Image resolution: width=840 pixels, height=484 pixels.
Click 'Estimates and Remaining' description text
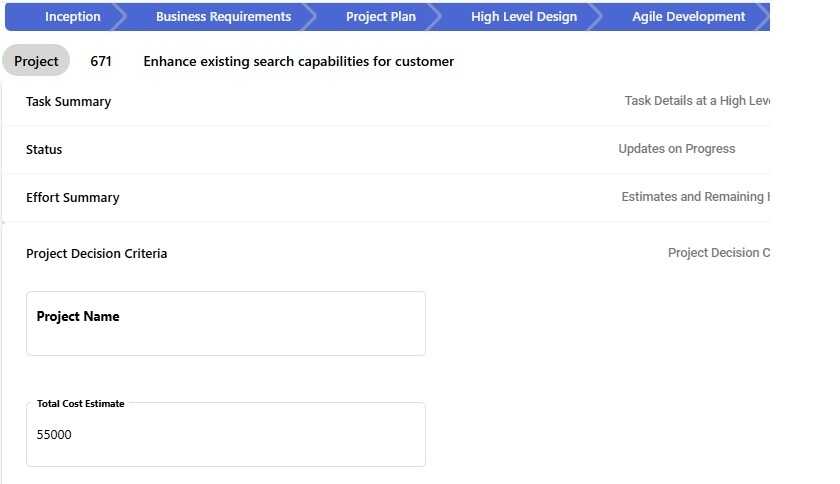pyautogui.click(x=694, y=197)
